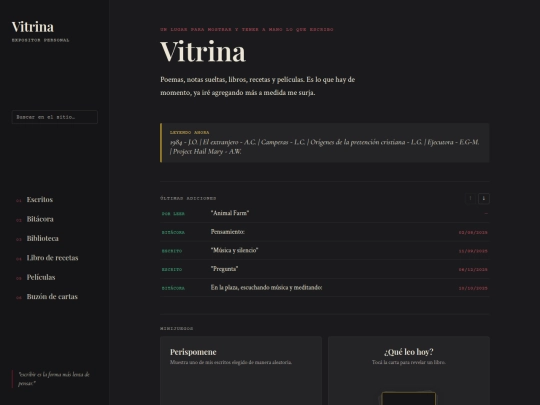Image resolution: width=540 pixels, height=405 pixels.
Task: Click the 'ESCRITO' tag beside Pregunta
Action: point(172,270)
